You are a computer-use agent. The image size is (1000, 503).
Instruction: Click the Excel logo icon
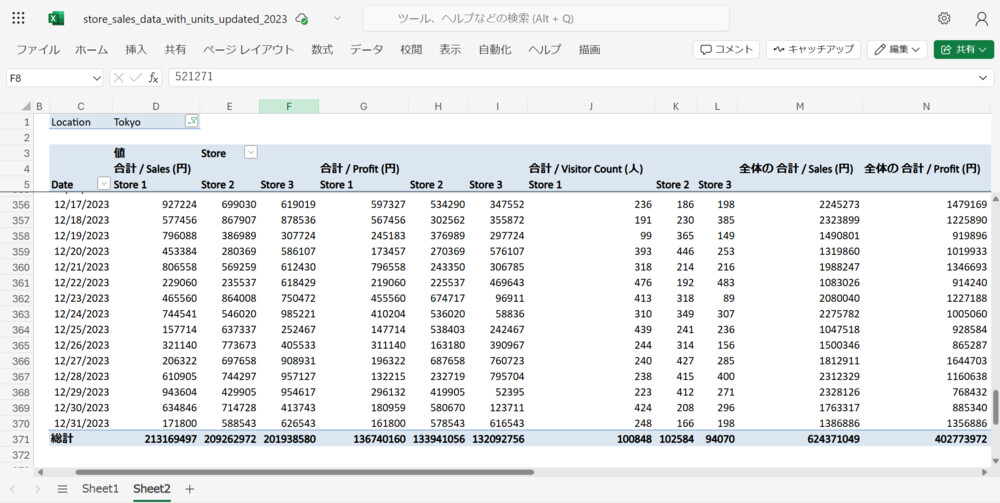coord(57,18)
